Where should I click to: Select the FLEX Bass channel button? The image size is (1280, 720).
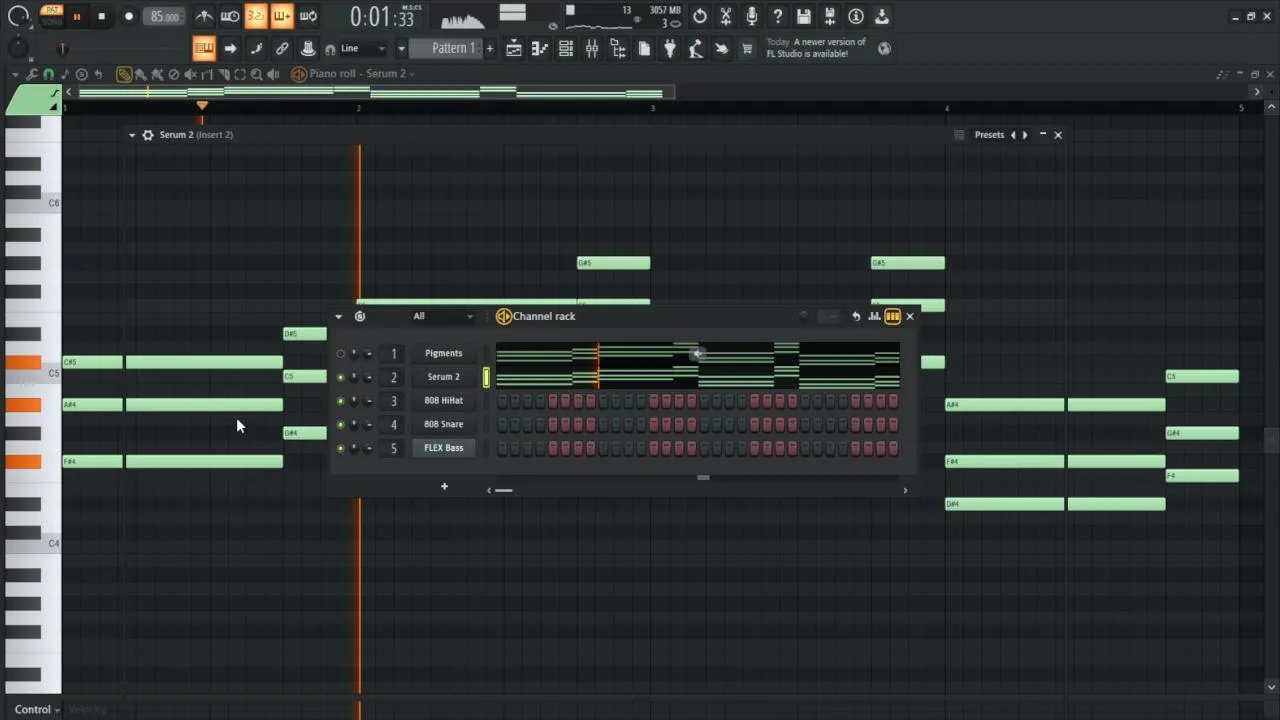(x=443, y=448)
